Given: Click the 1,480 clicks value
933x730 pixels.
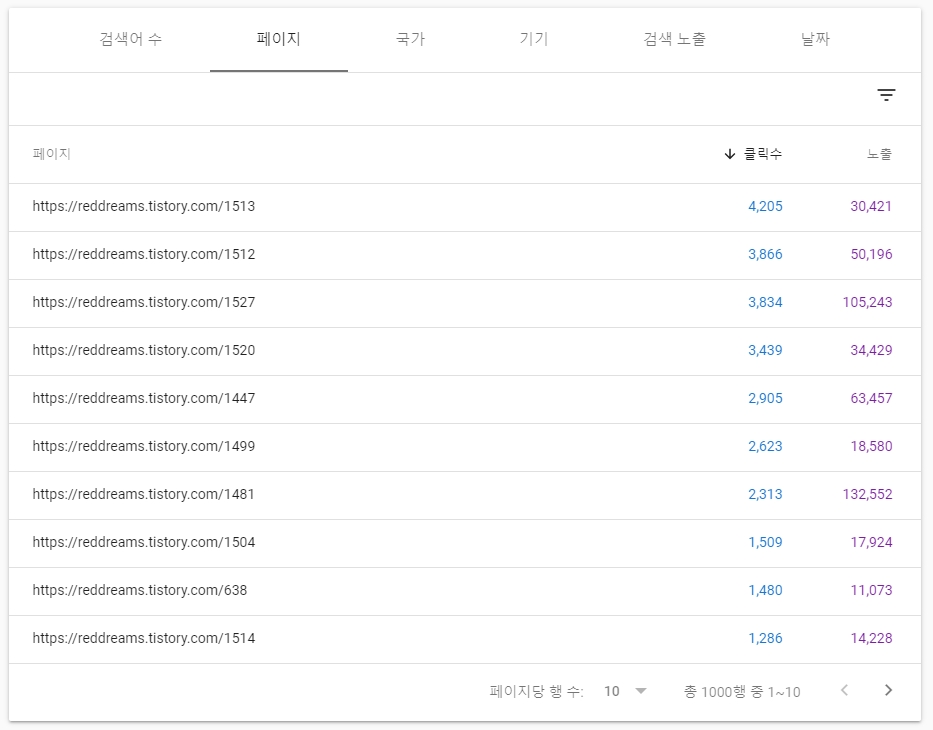Looking at the screenshot, I should [765, 590].
